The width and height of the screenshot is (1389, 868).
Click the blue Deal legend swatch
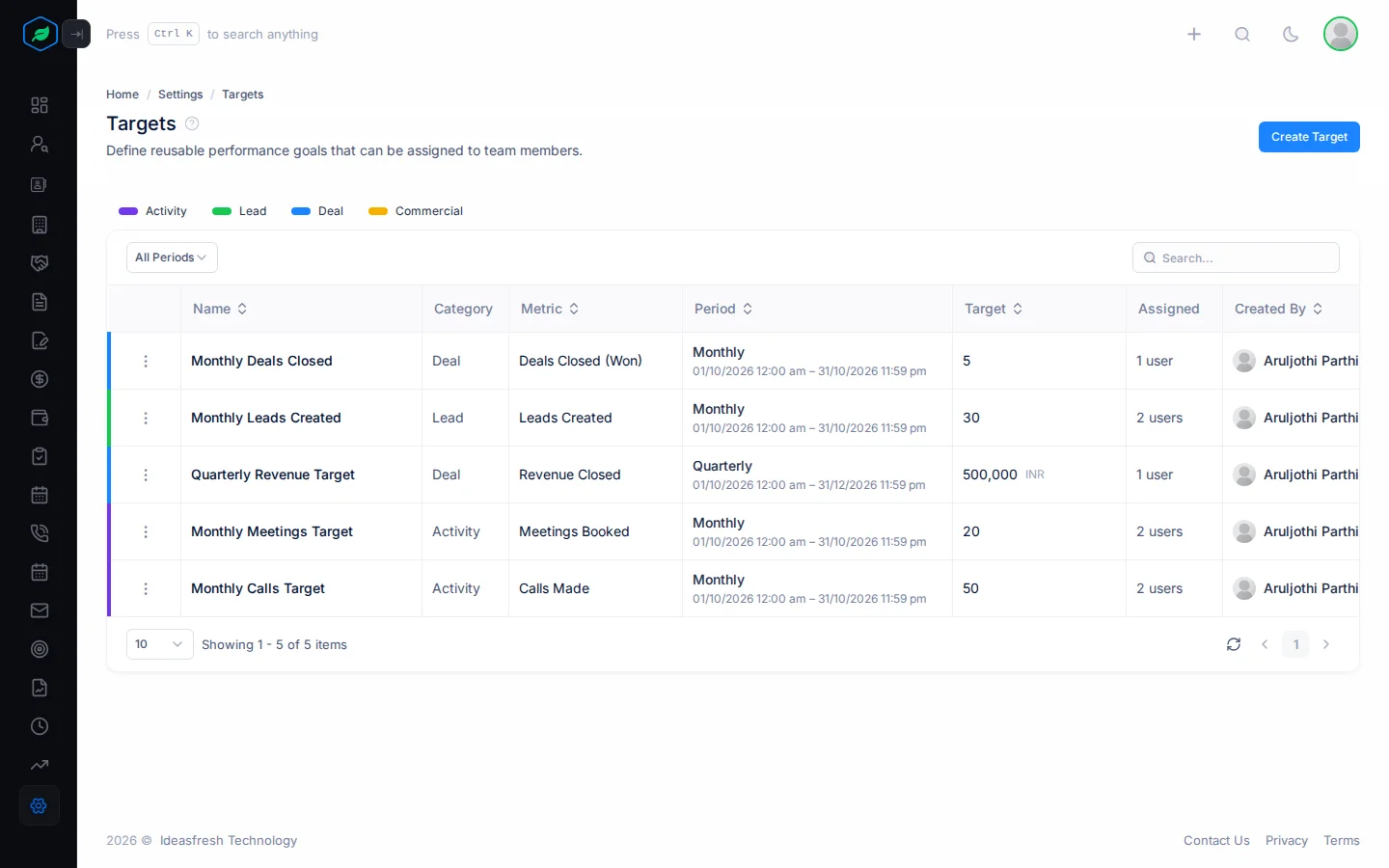(301, 211)
